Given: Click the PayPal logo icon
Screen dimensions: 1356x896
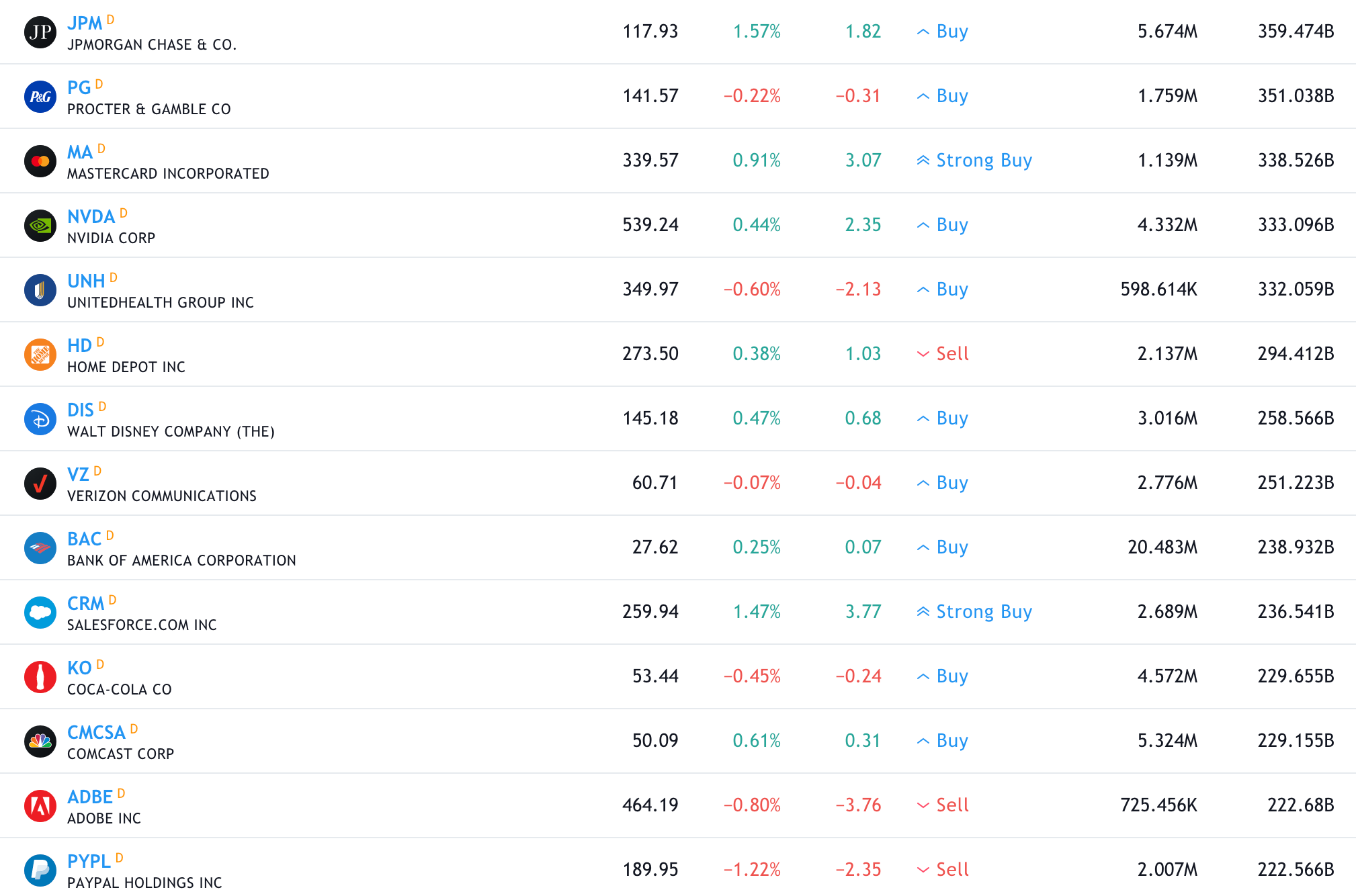Looking at the screenshot, I should click(x=40, y=870).
